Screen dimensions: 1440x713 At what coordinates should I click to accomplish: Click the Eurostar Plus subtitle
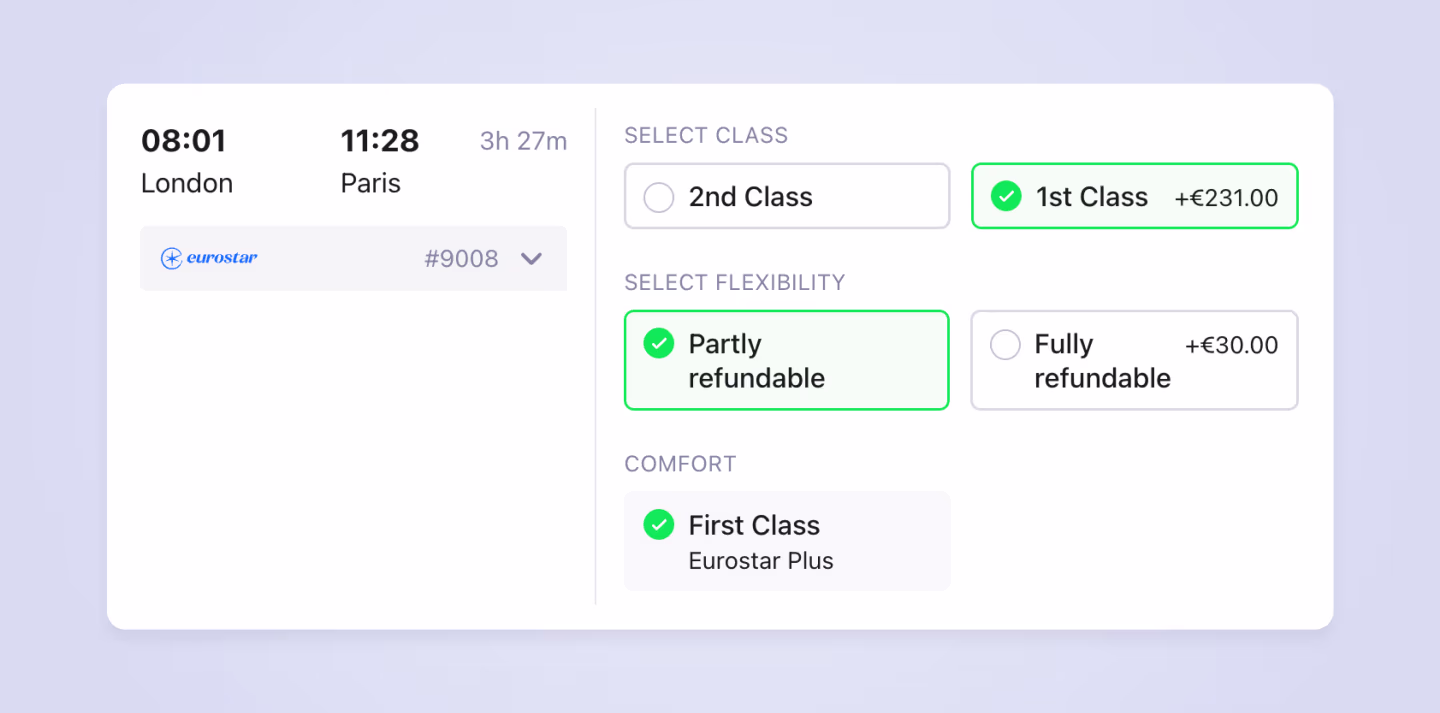[761, 561]
